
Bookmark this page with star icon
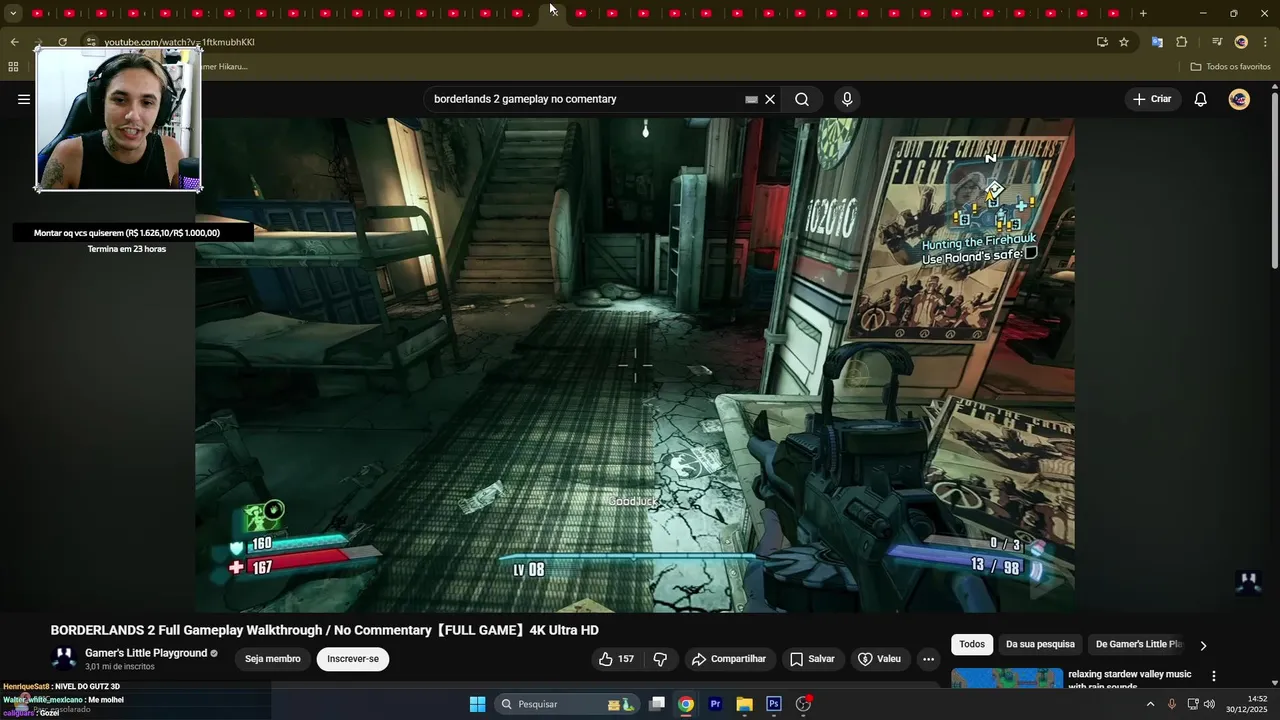tap(1124, 42)
